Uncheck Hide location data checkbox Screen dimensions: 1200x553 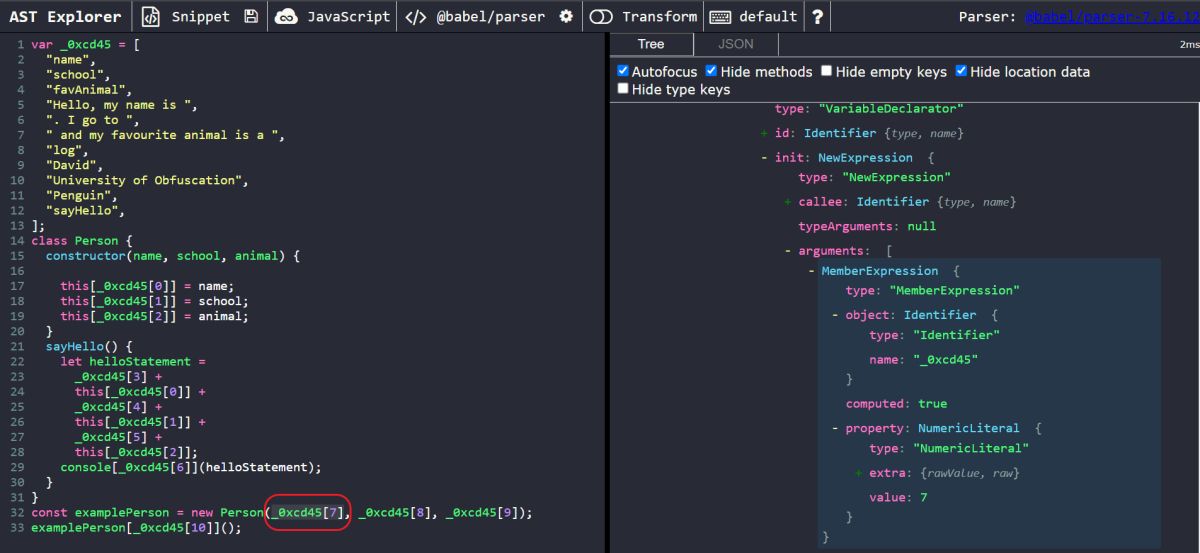(x=961, y=72)
